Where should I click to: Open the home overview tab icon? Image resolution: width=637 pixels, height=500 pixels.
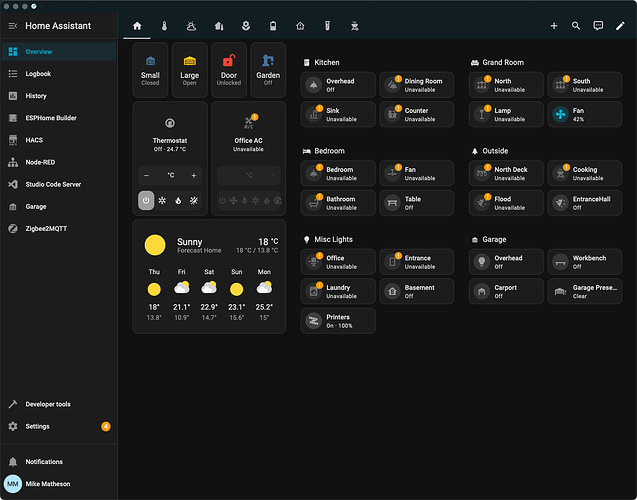tap(137, 26)
